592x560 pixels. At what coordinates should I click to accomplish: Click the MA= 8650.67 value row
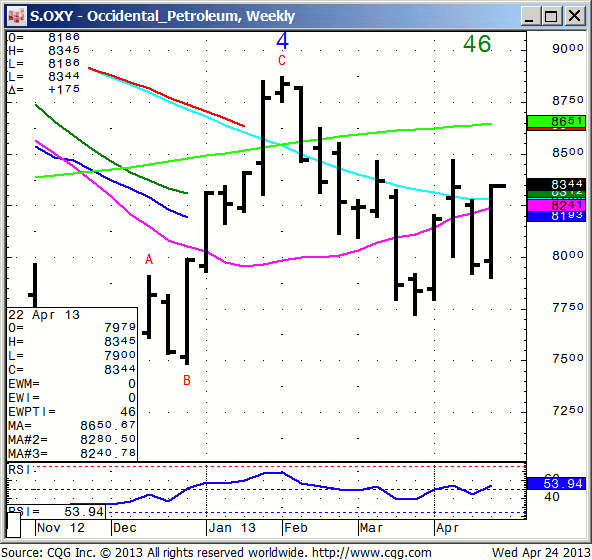click(72, 425)
